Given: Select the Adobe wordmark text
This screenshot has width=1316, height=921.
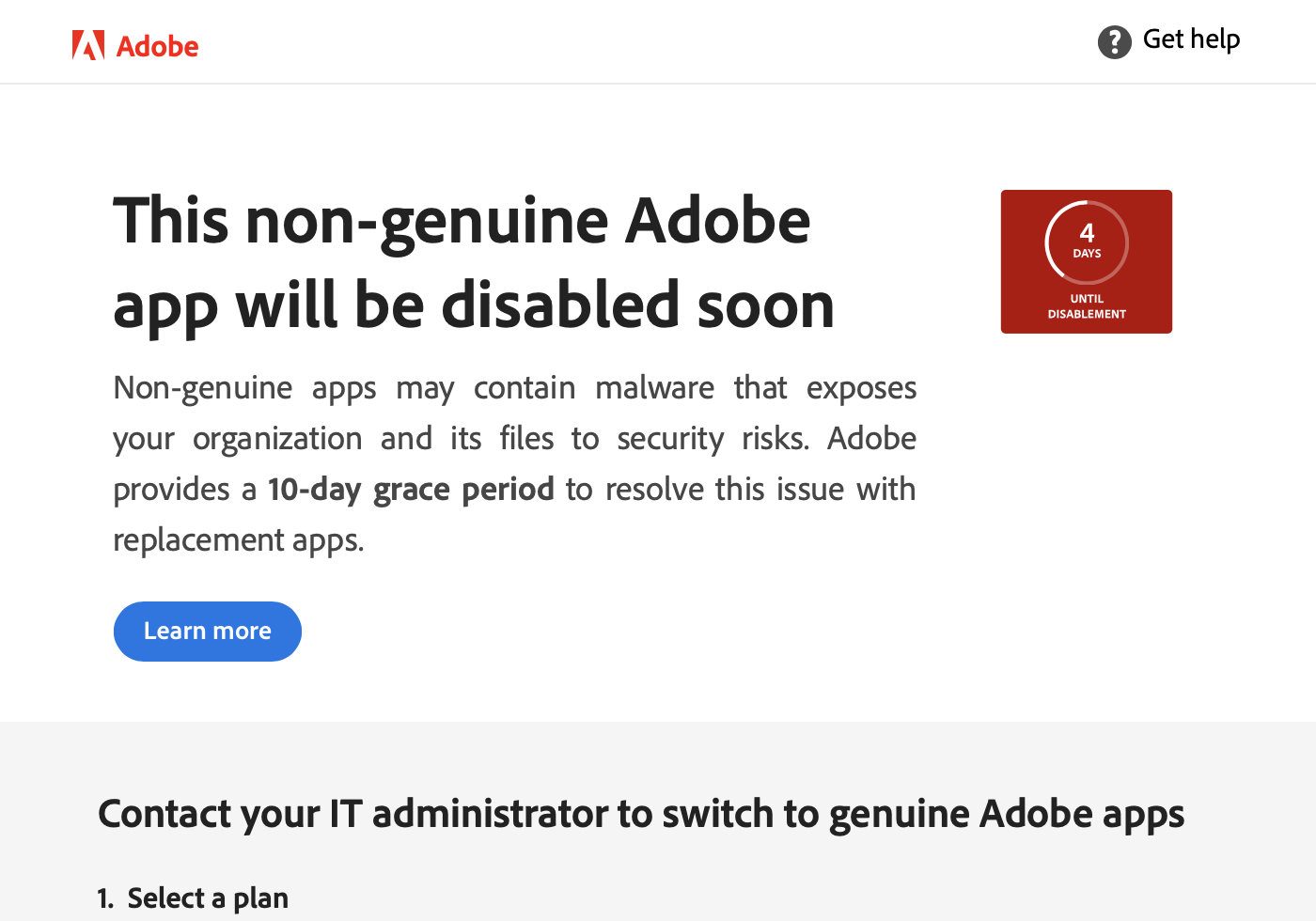Looking at the screenshot, I should tap(157, 46).
